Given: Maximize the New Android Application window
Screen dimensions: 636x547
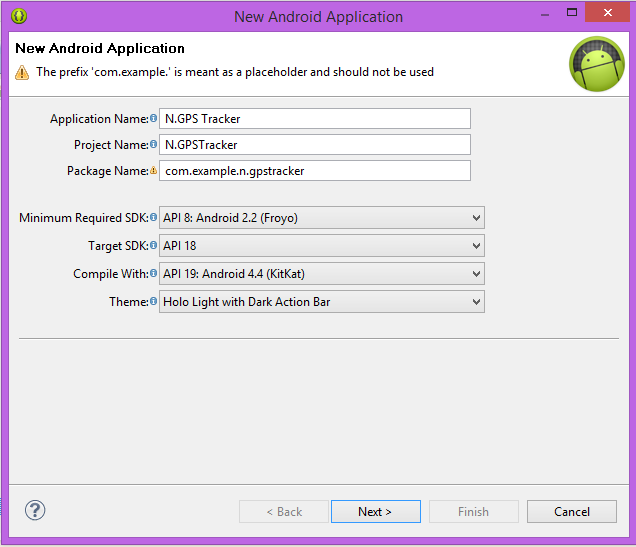Looking at the screenshot, I should pos(572,13).
